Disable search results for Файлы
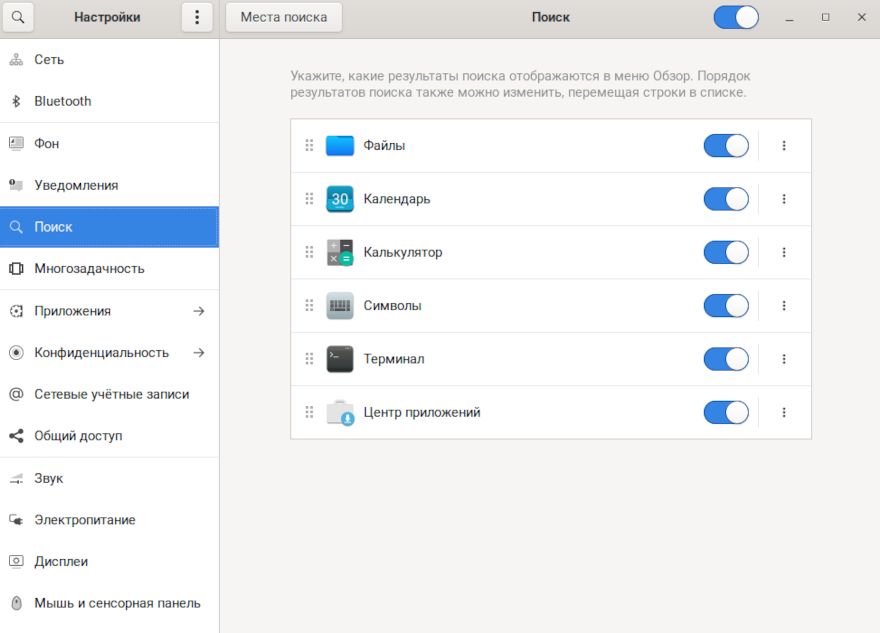This screenshot has width=880, height=633. point(725,146)
